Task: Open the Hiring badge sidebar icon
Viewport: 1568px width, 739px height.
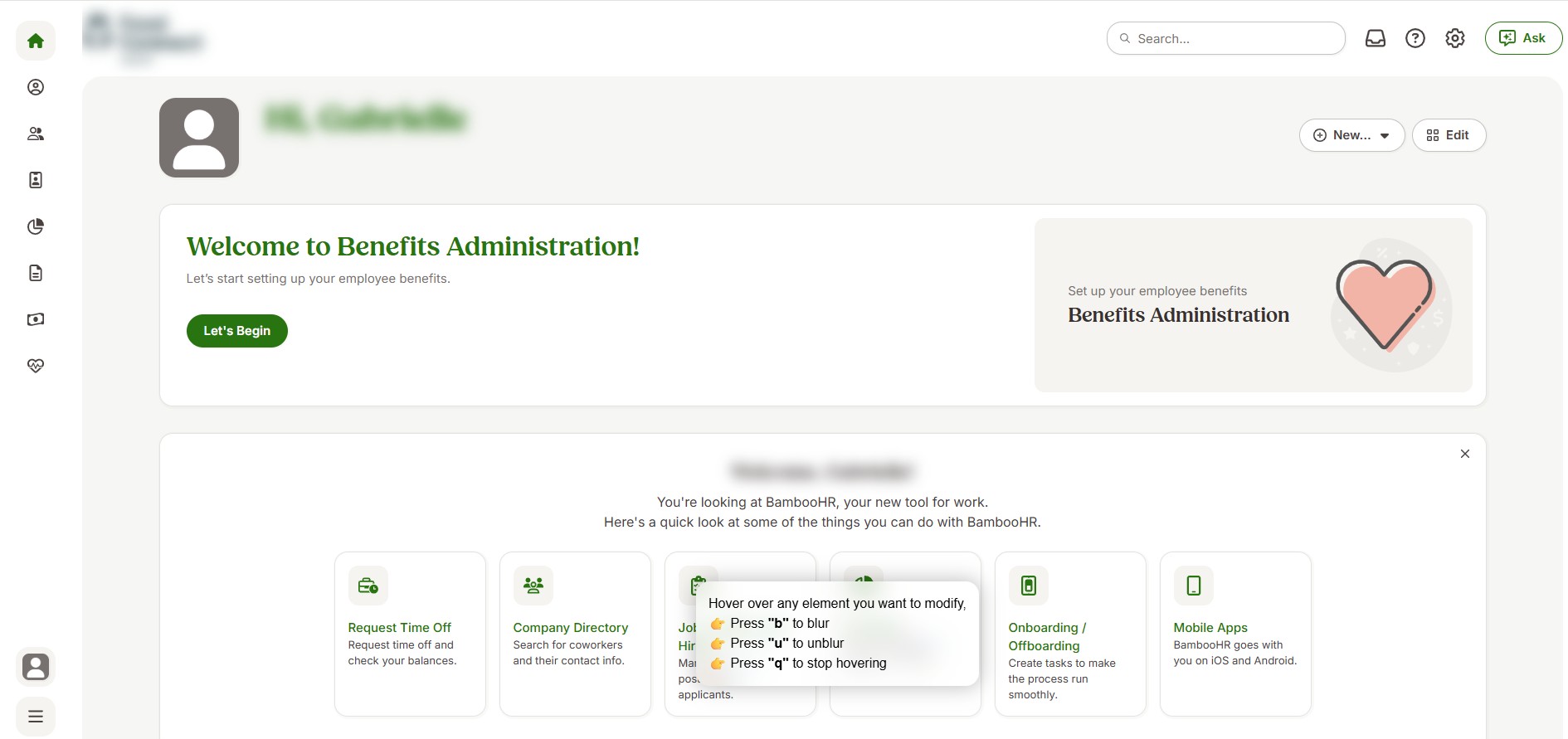Action: click(x=36, y=180)
